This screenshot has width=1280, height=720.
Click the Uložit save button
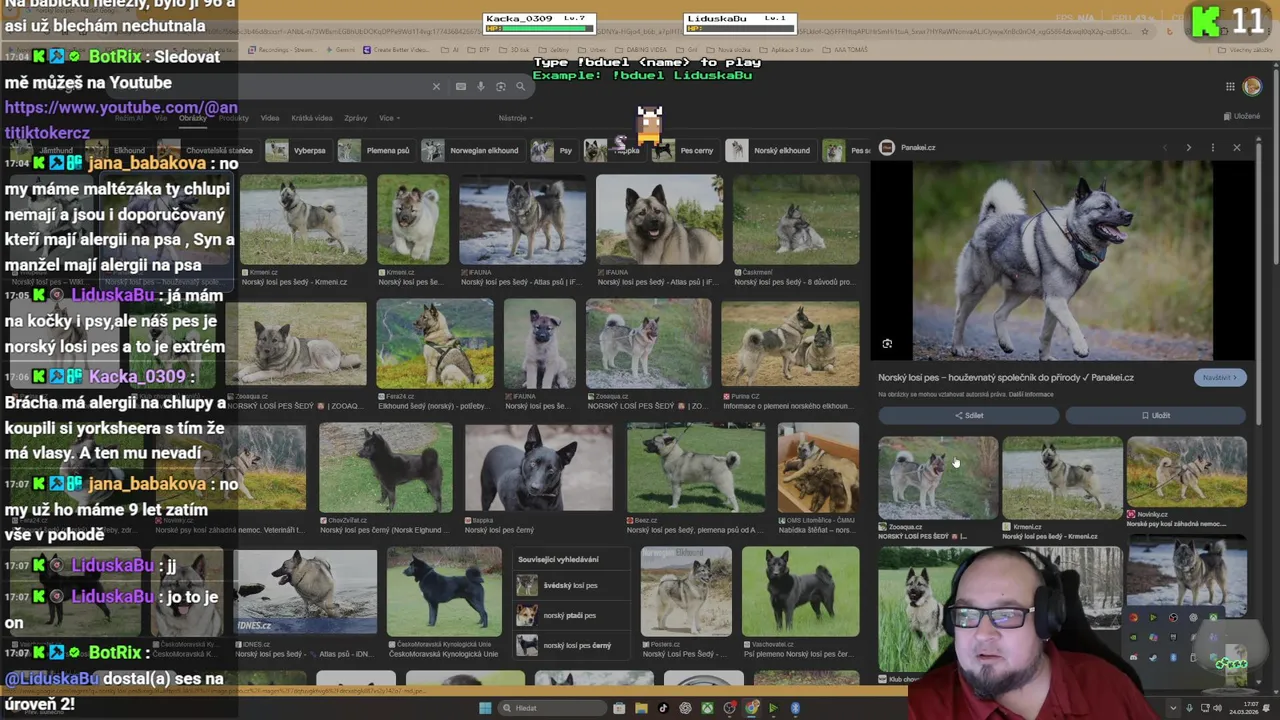point(1156,415)
